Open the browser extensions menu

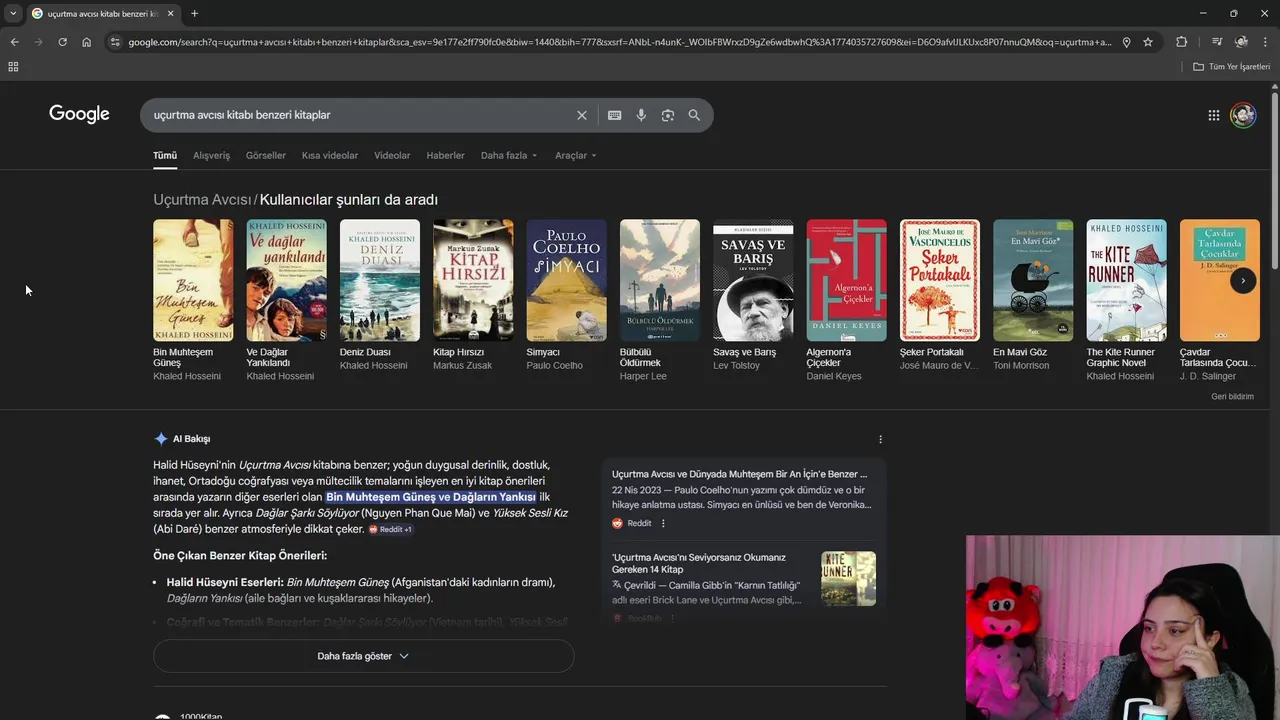(x=1181, y=42)
